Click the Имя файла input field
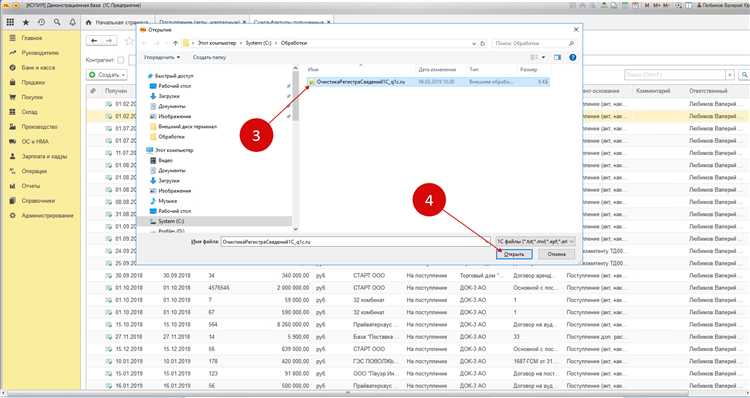This screenshot has width=750, height=398. (355, 242)
